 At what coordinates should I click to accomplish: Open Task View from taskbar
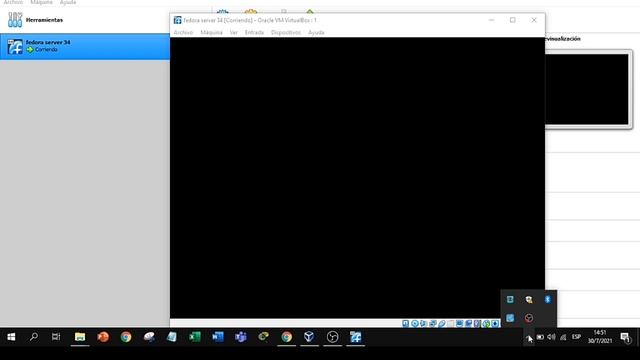tap(56, 337)
